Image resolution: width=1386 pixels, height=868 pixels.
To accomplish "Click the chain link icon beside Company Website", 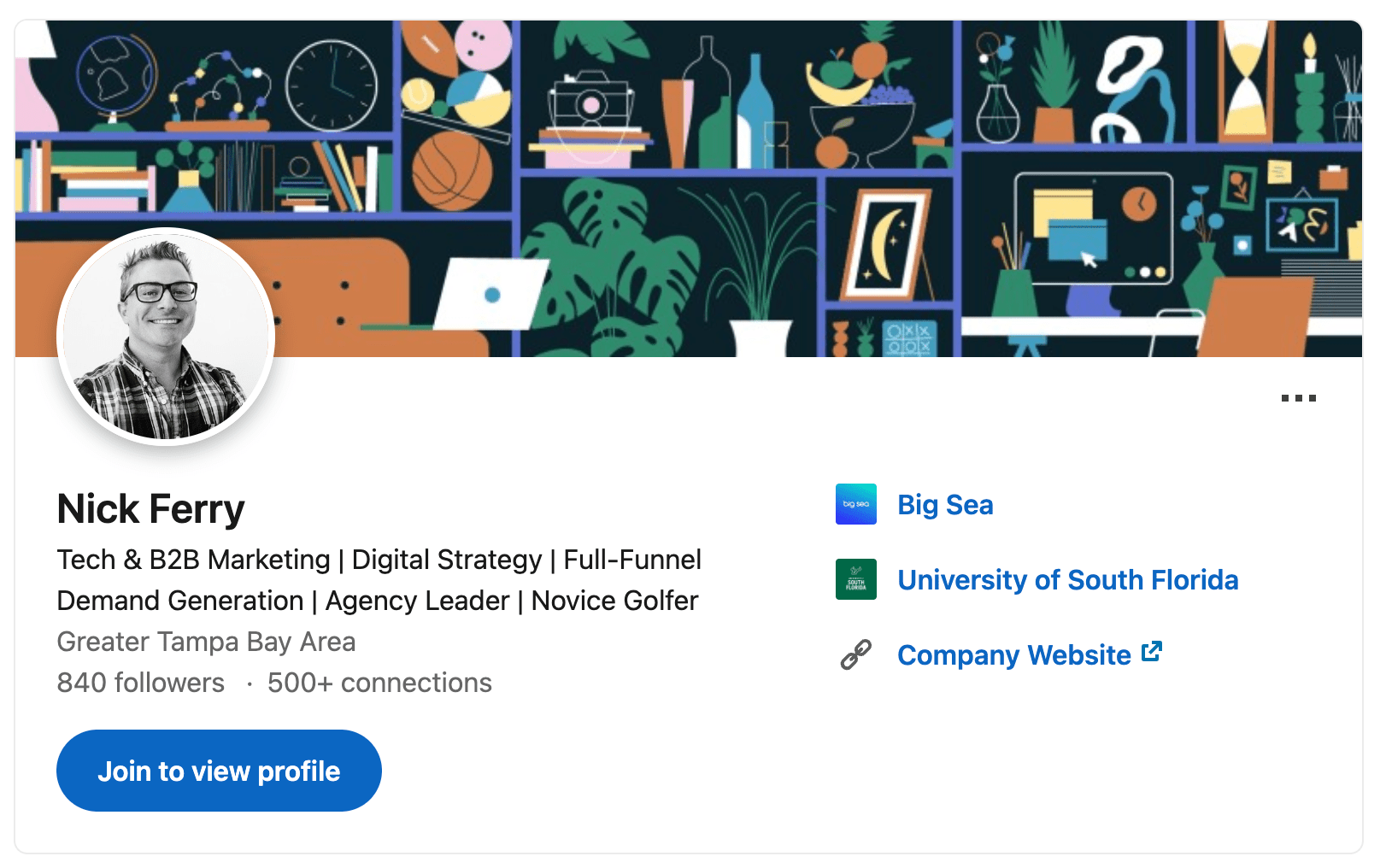I will pos(855,654).
